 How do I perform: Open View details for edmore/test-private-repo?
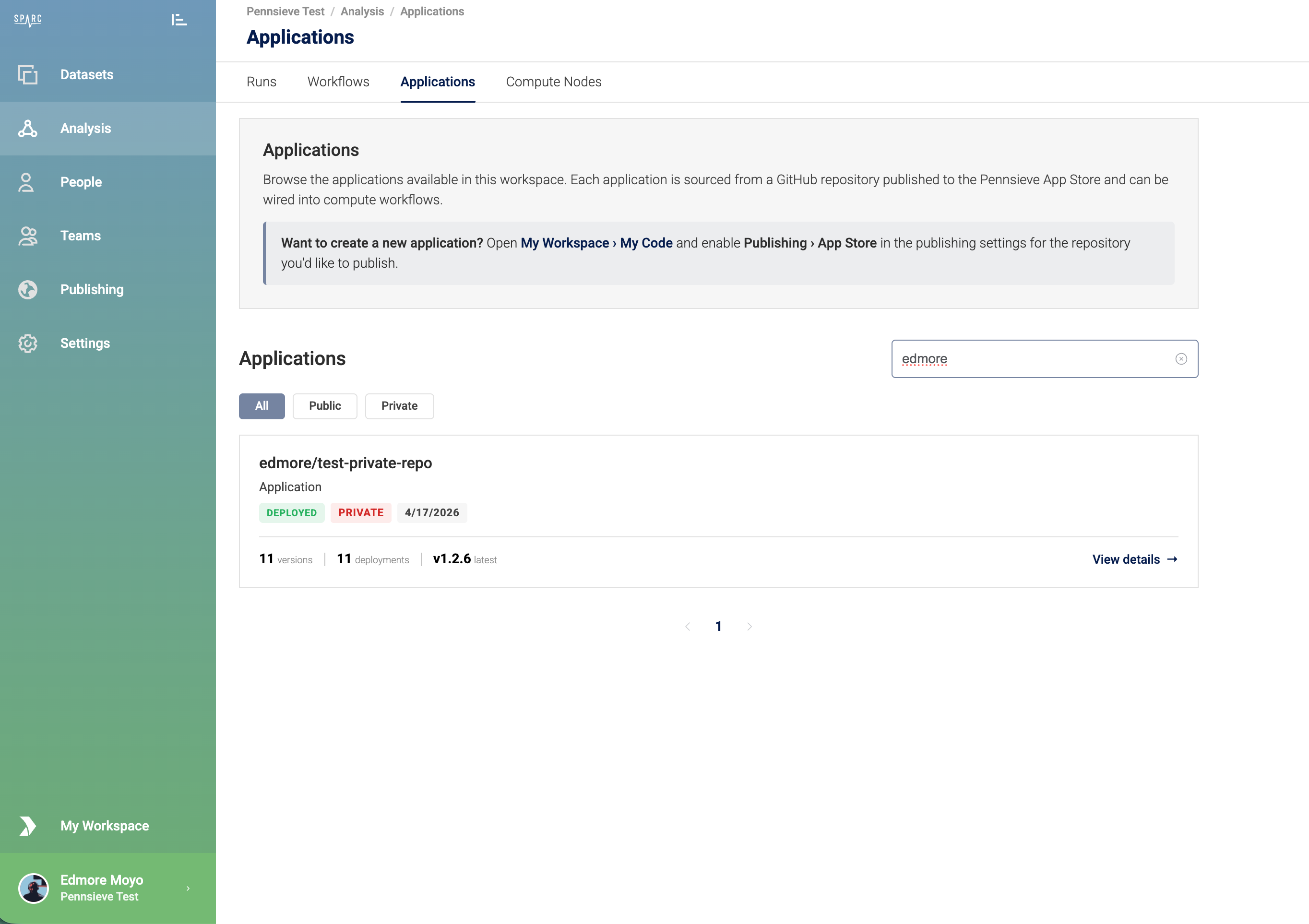1135,559
